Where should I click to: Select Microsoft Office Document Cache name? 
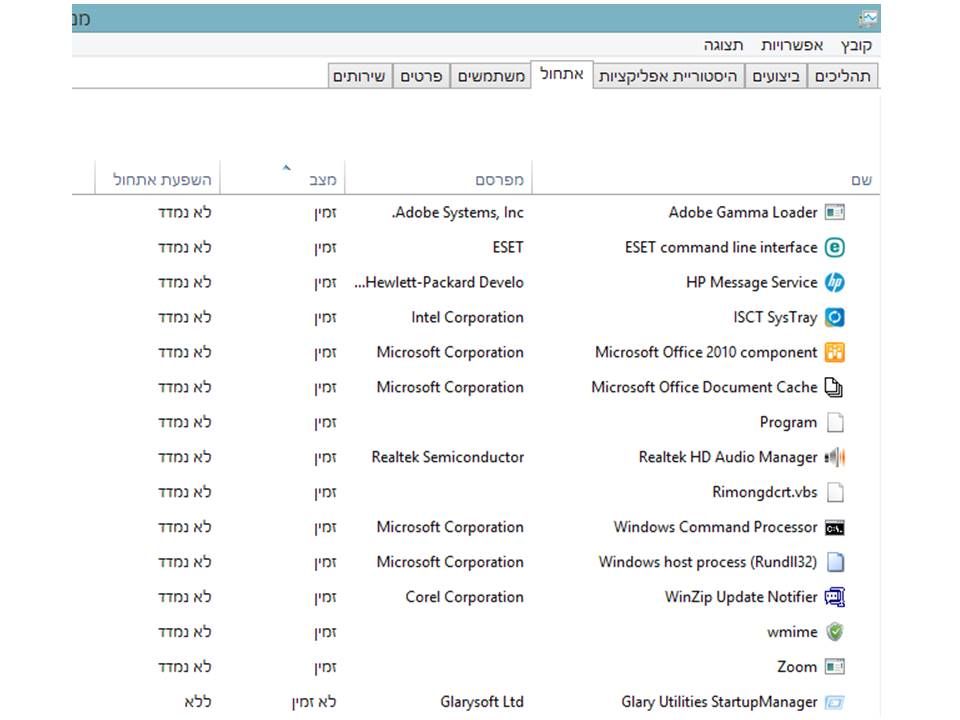pyautogui.click(x=704, y=387)
